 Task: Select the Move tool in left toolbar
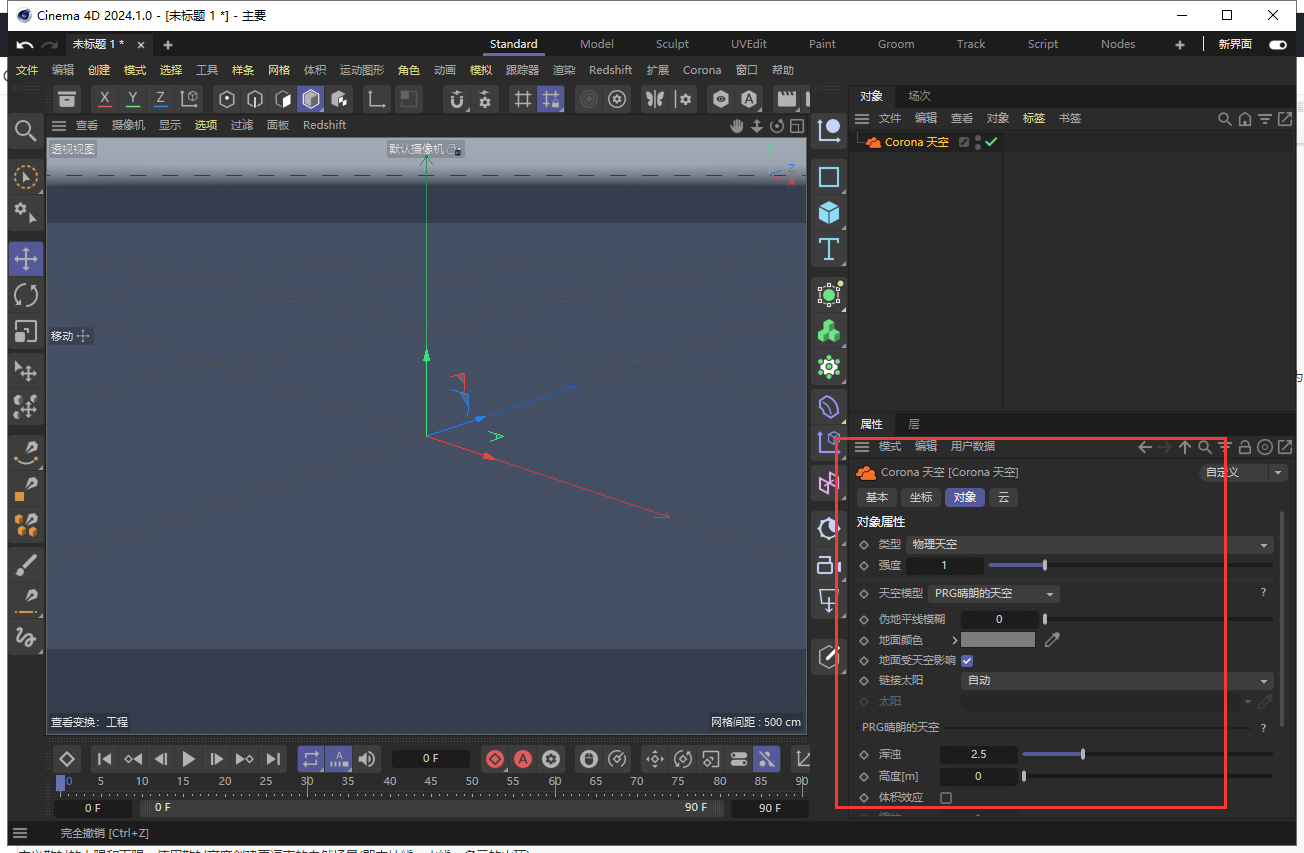pyautogui.click(x=26, y=259)
